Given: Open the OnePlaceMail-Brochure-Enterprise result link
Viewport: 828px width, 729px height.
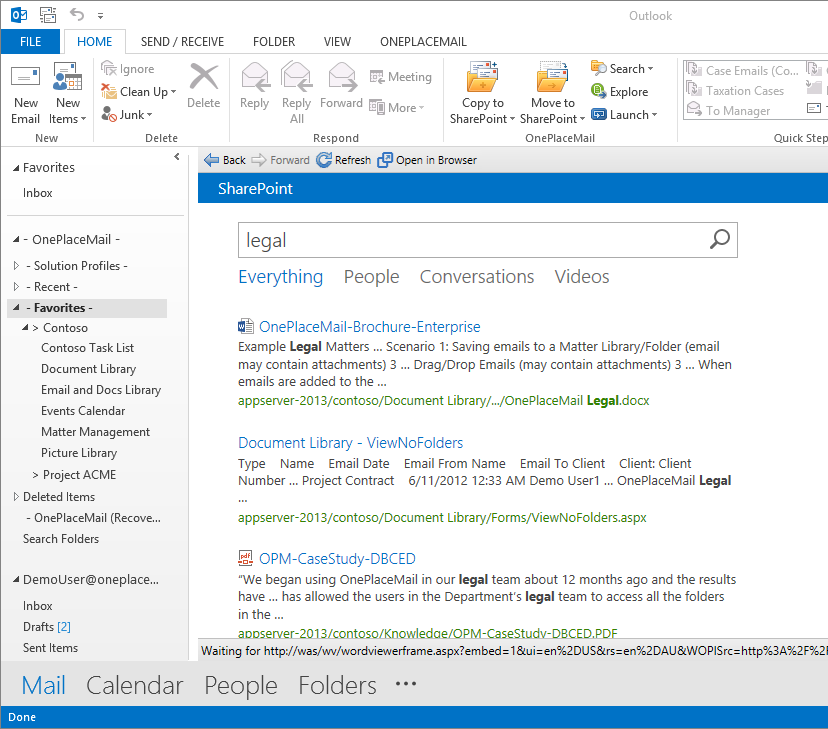Looking at the screenshot, I should click(369, 327).
